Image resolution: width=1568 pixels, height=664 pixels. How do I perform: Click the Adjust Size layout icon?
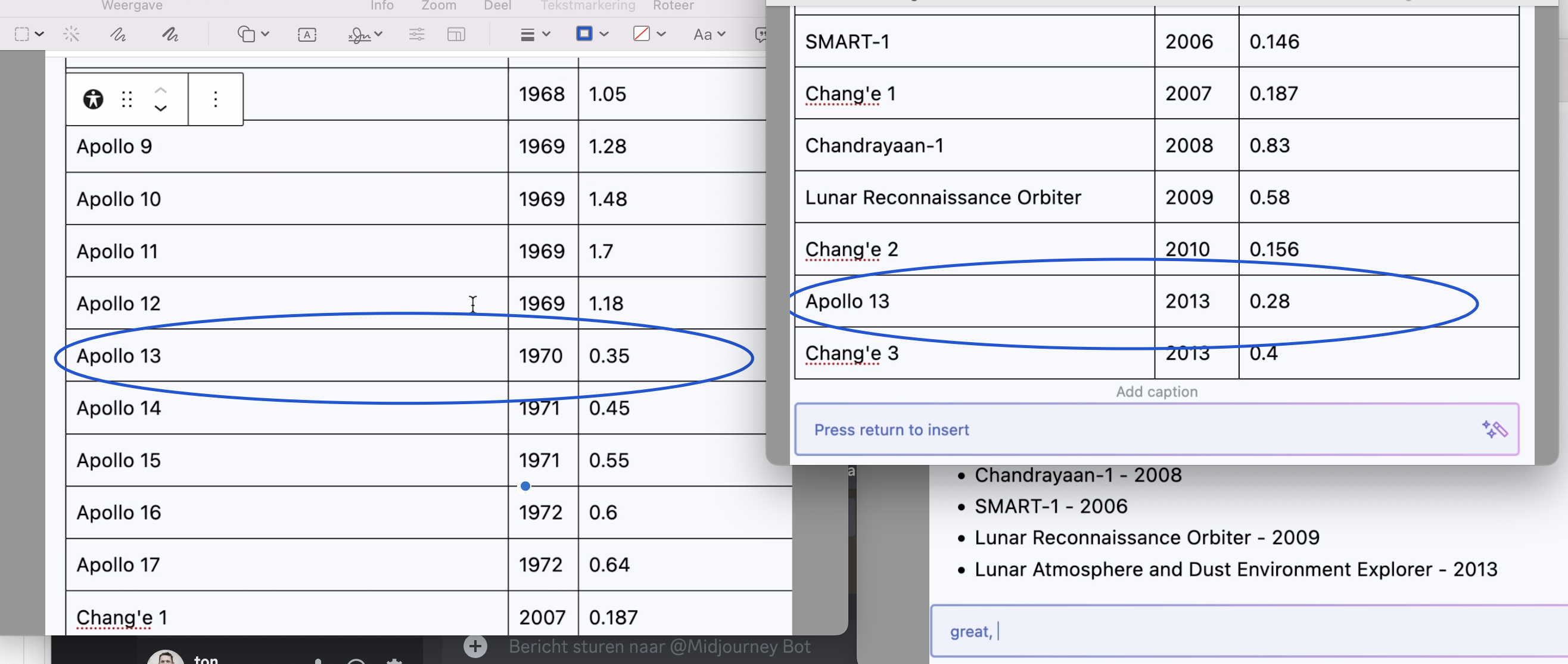point(456,34)
